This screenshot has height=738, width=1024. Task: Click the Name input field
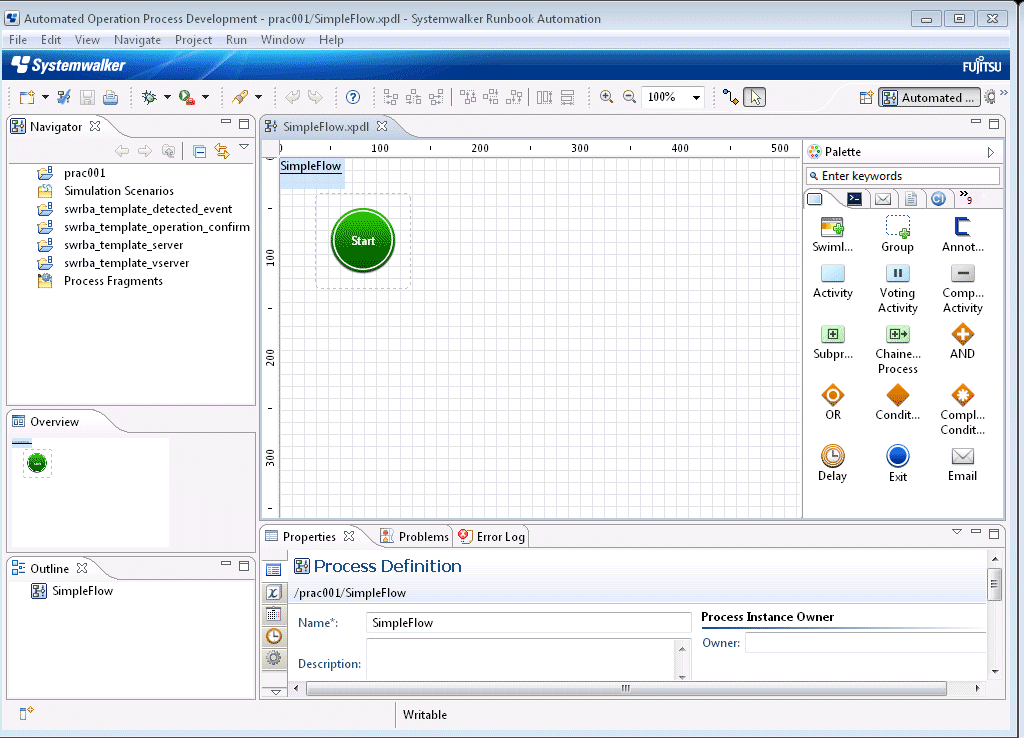click(528, 622)
